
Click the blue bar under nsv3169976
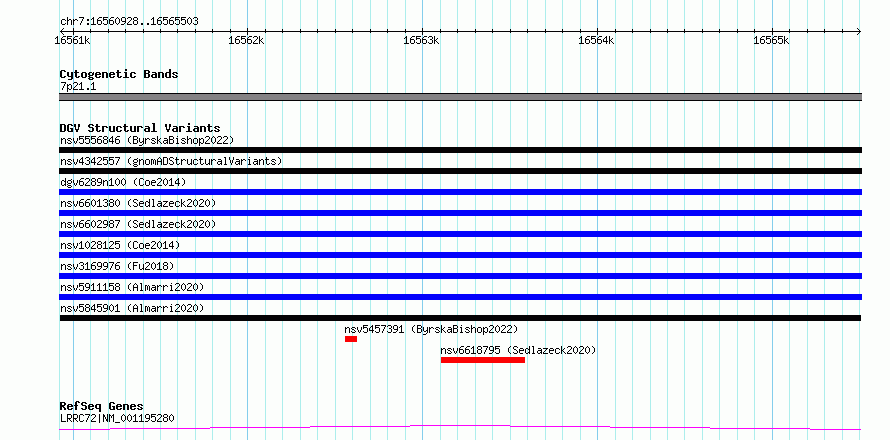[460, 276]
